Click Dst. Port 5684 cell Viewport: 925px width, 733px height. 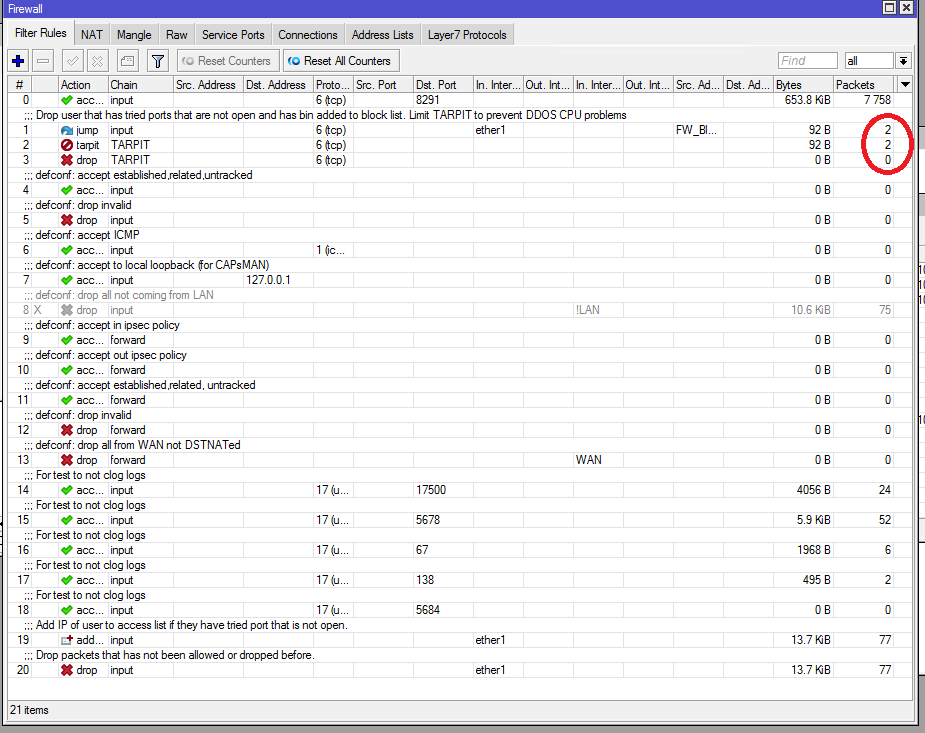(x=443, y=610)
